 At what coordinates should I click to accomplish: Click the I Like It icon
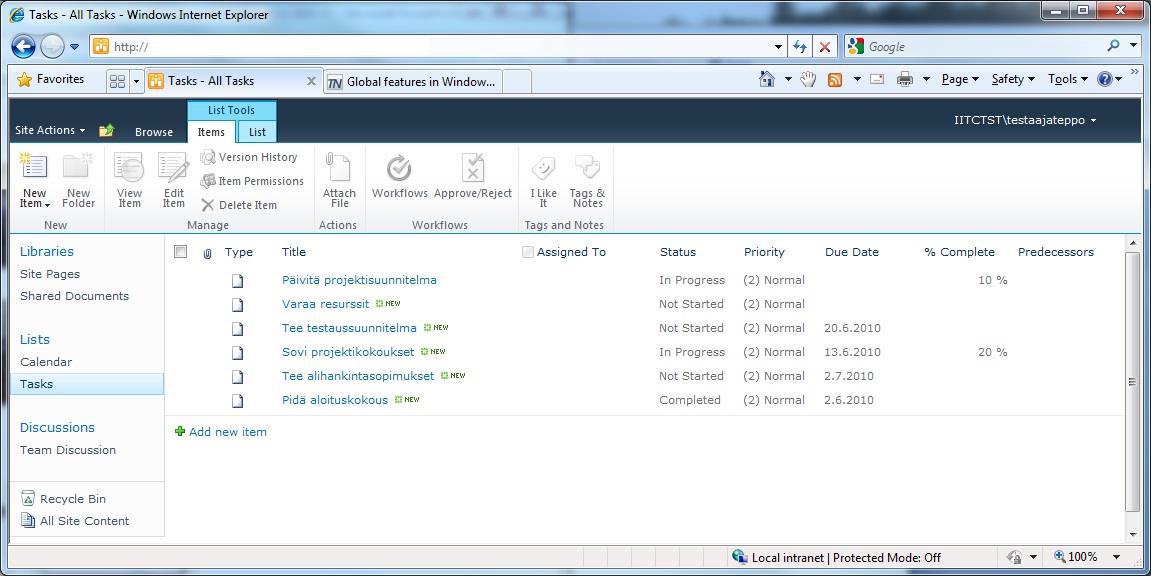pyautogui.click(x=543, y=168)
